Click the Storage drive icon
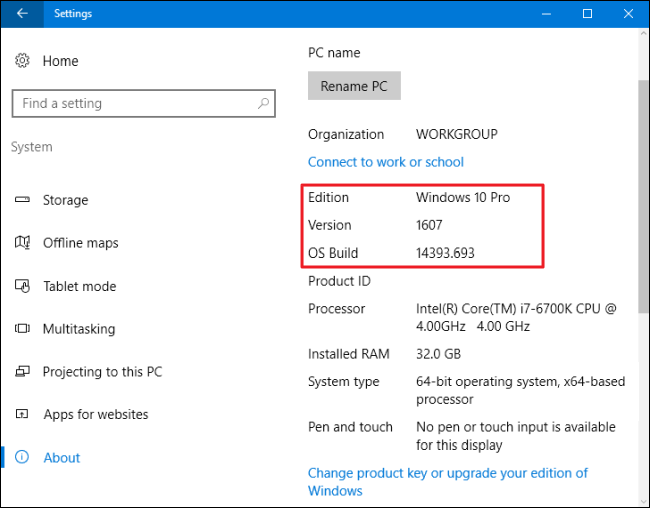The height and width of the screenshot is (508, 650). pyautogui.click(x=22, y=199)
